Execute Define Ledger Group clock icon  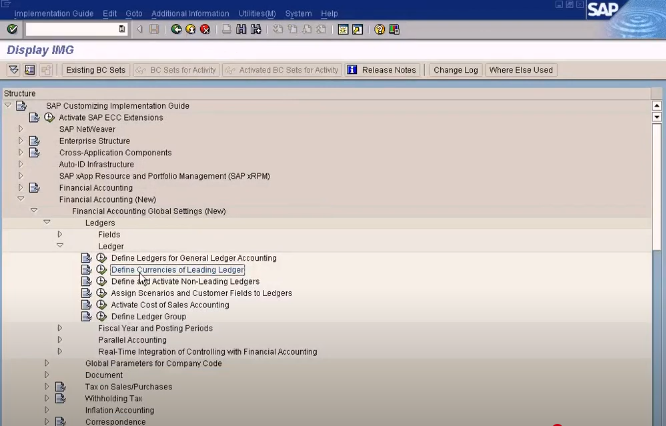point(101,316)
